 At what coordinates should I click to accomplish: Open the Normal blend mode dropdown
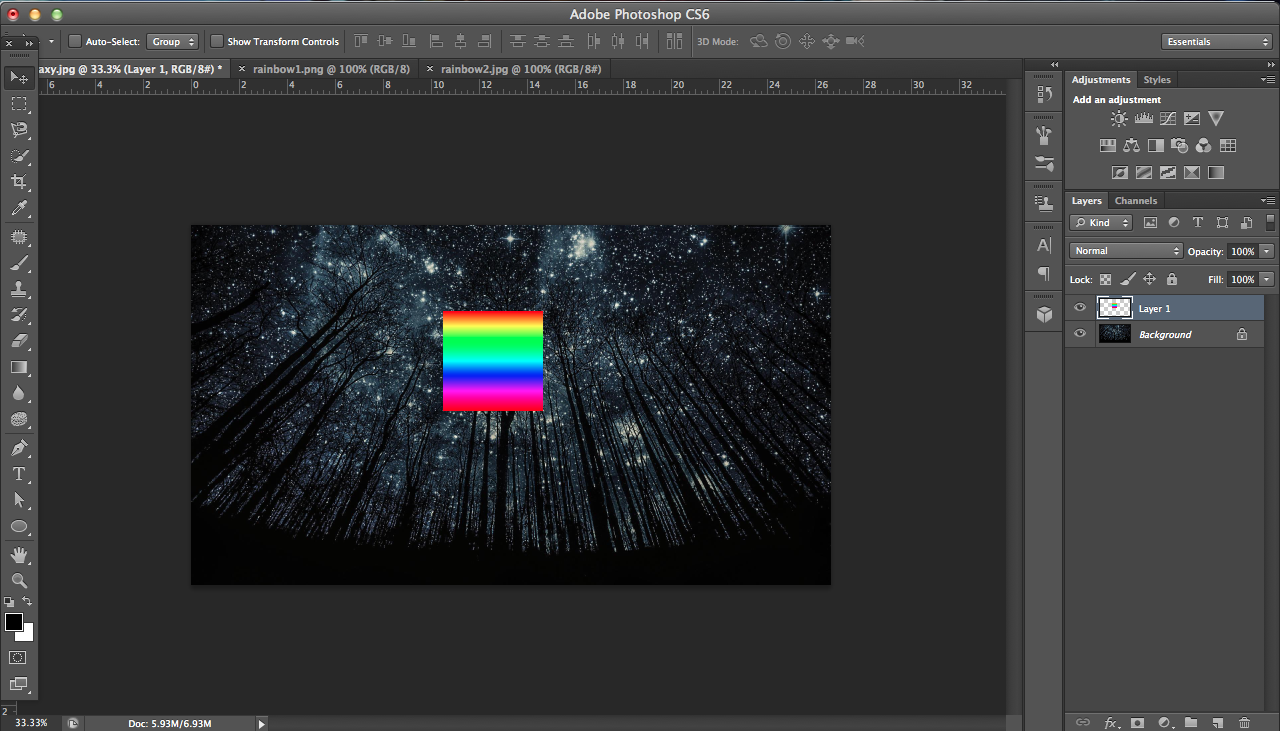click(x=1126, y=251)
